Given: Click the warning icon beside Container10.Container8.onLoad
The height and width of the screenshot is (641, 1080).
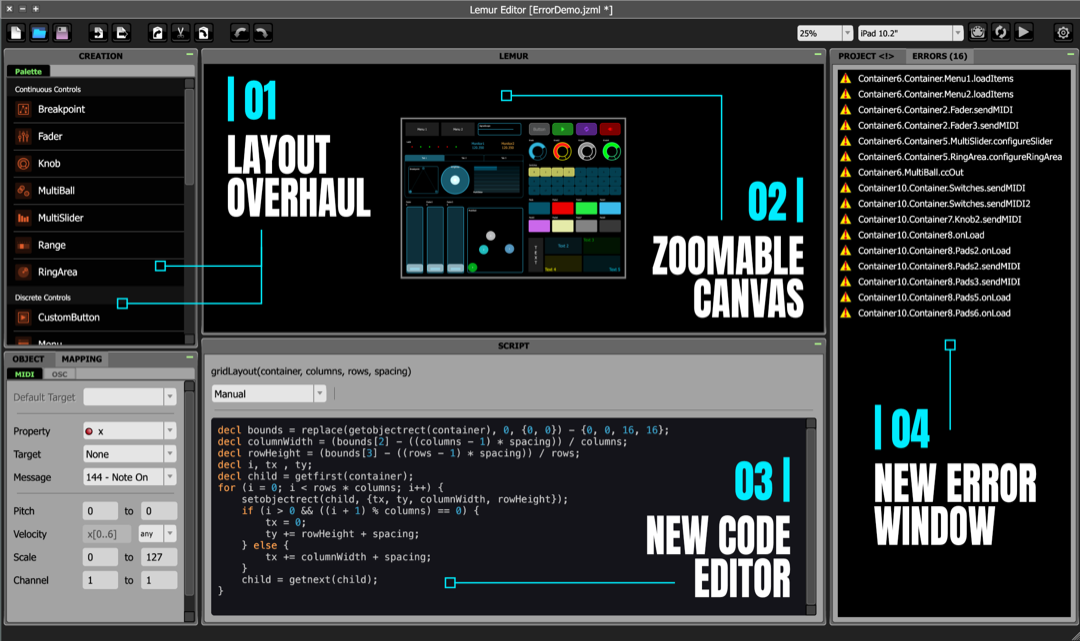Looking at the screenshot, I should (845, 235).
